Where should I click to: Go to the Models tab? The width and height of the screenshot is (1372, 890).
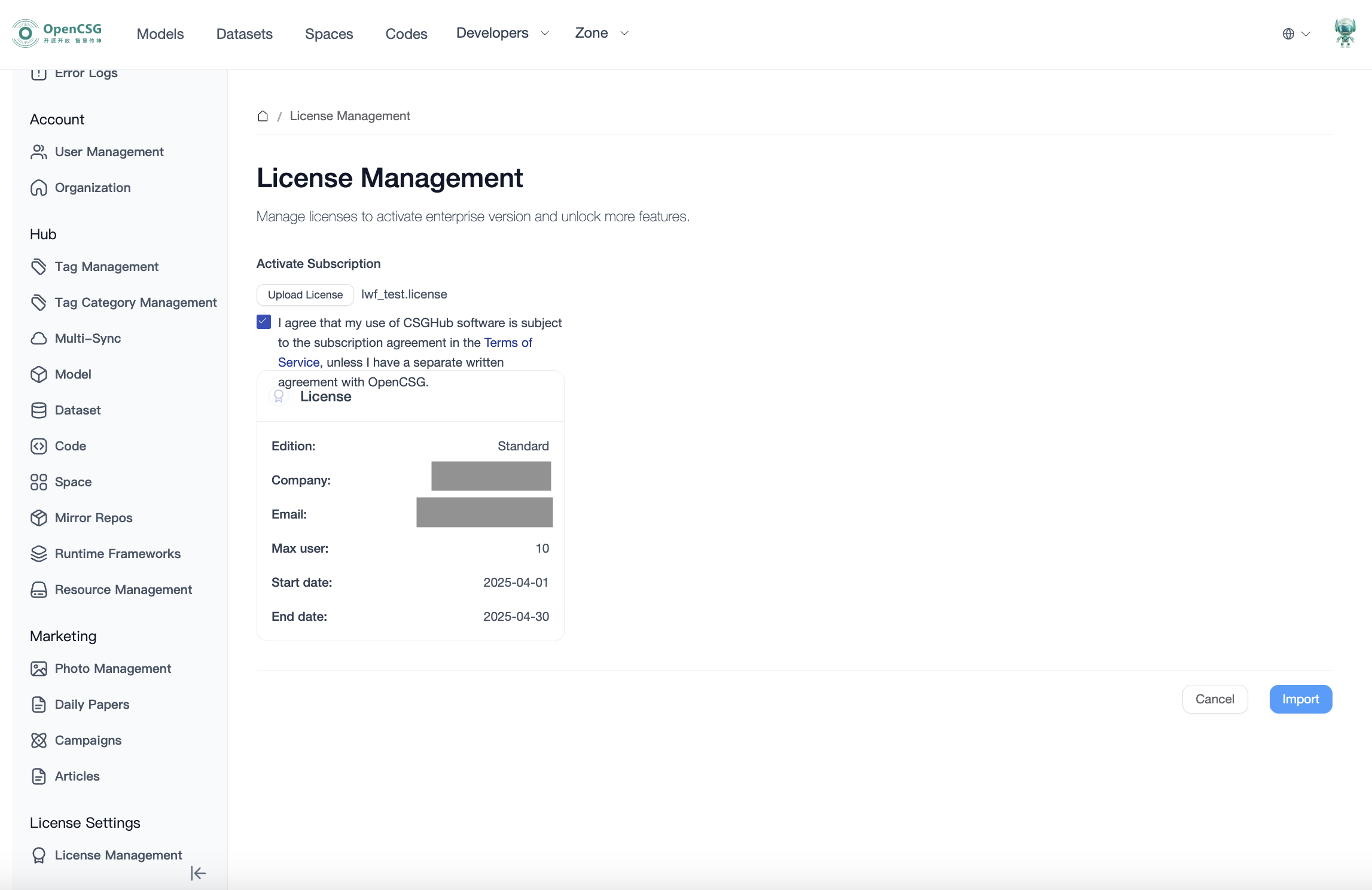point(160,34)
